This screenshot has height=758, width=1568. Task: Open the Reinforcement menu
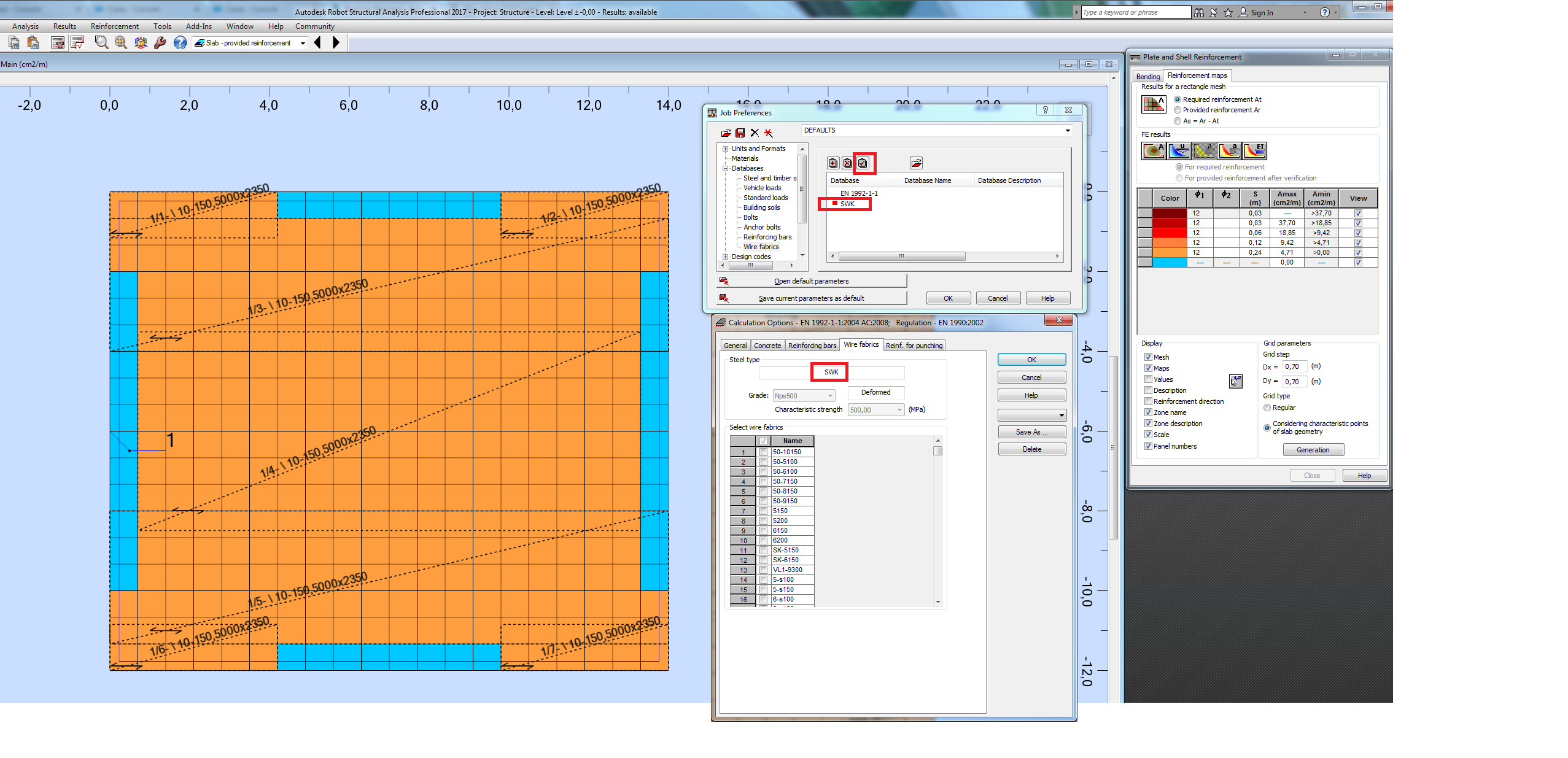(114, 26)
